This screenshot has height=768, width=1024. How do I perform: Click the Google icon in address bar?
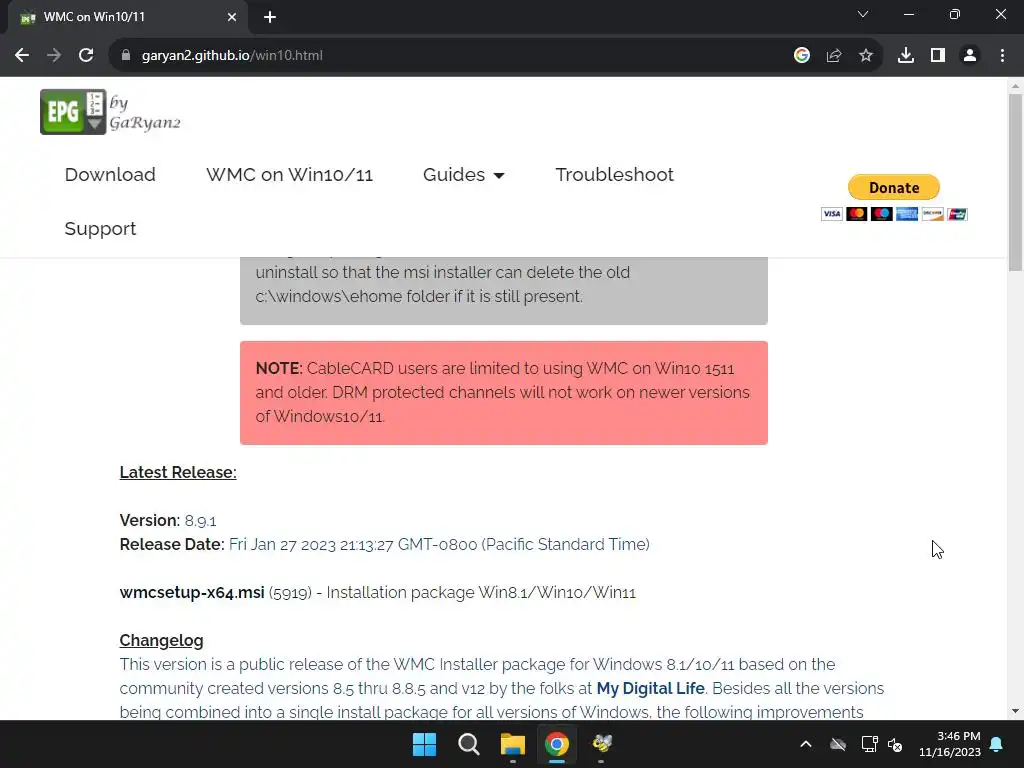tap(802, 56)
